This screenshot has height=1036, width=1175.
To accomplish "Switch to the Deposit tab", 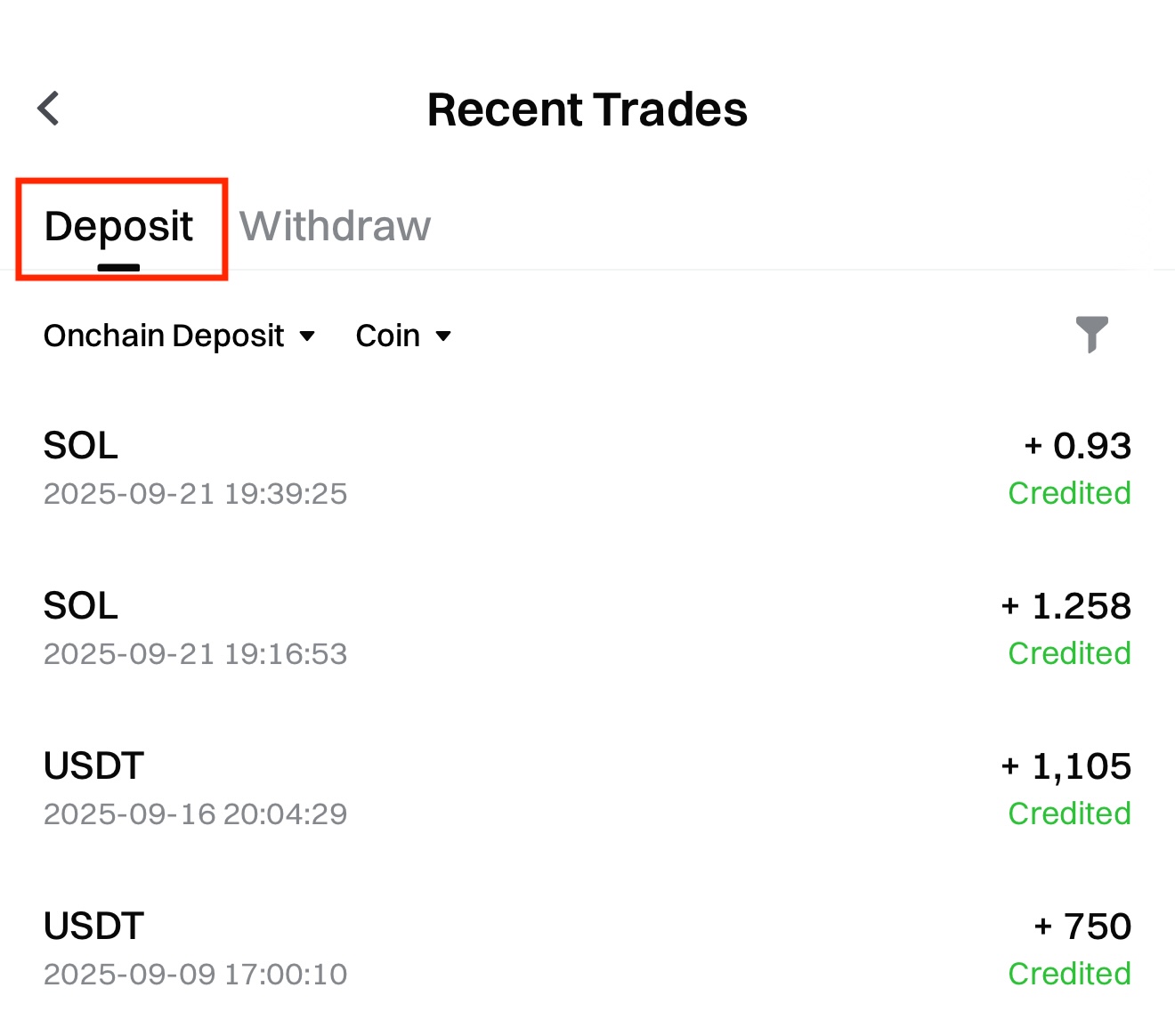I will click(119, 228).
